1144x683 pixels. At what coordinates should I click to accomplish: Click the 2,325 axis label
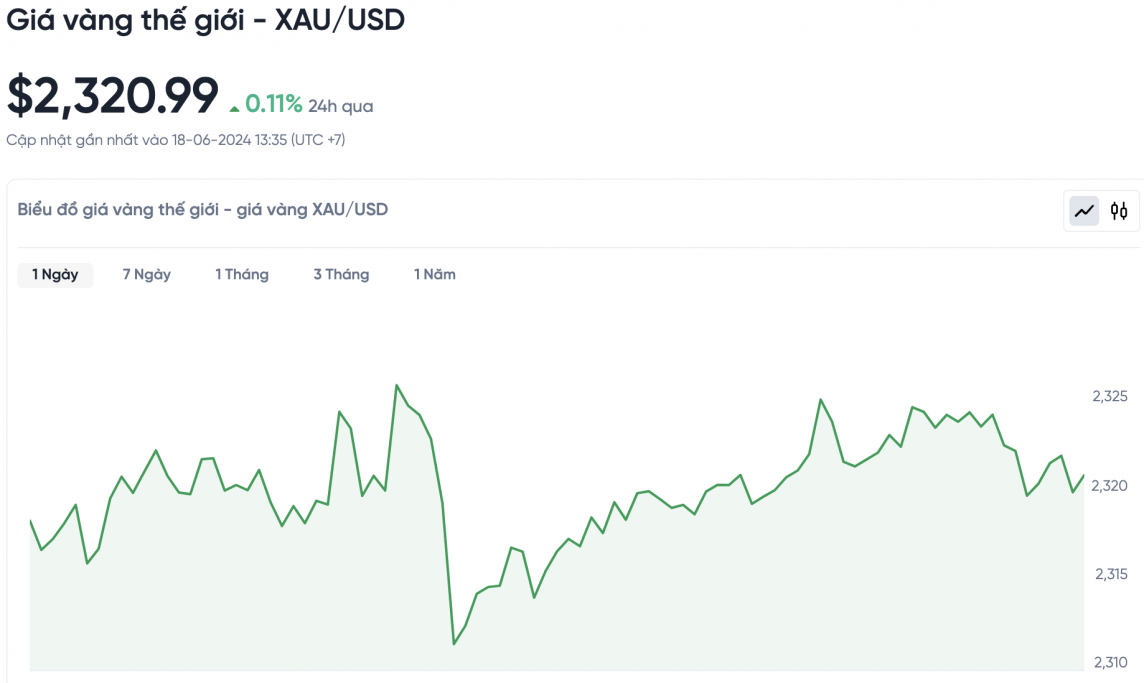click(1110, 397)
